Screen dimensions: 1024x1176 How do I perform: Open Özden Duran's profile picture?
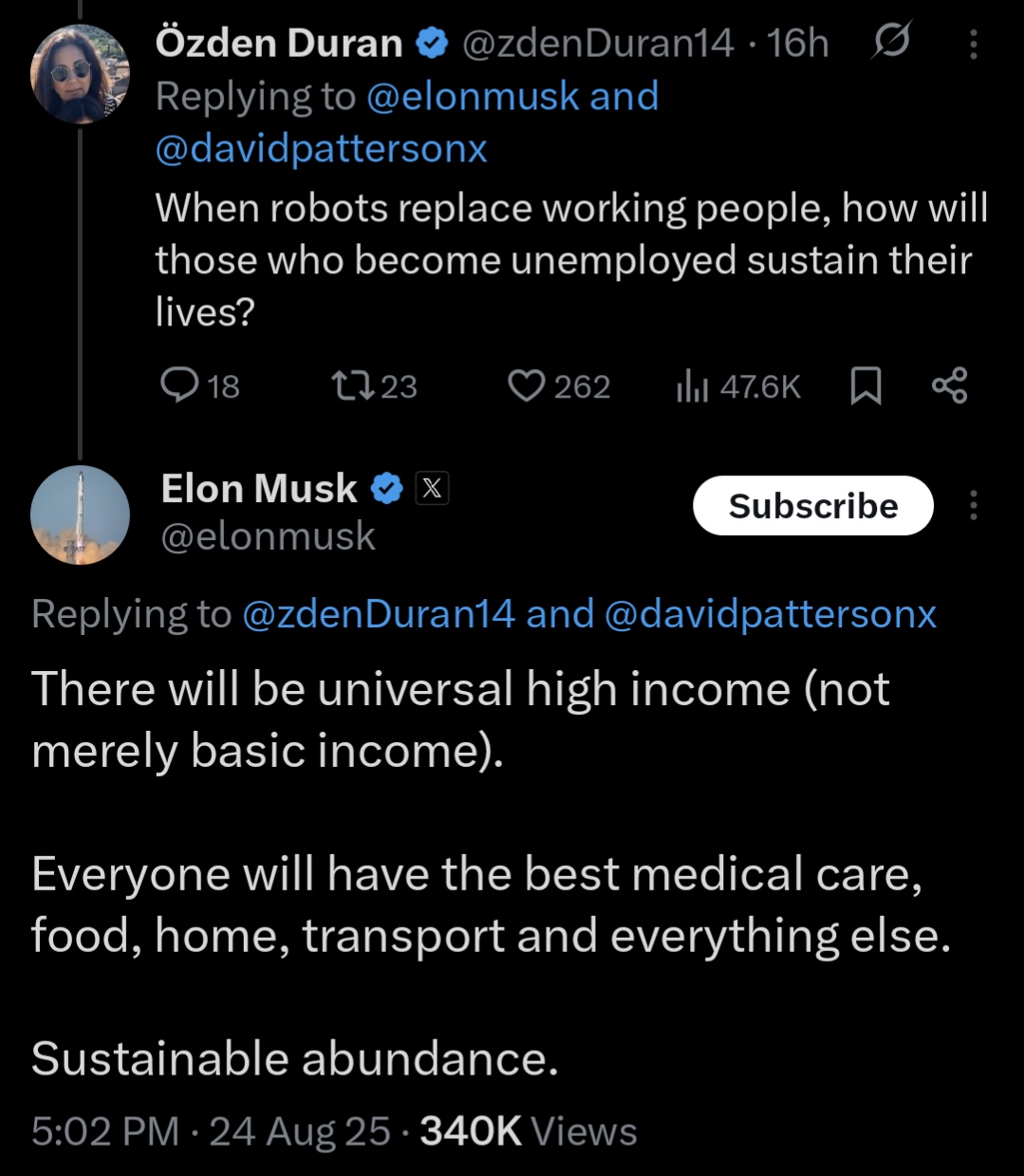(80, 74)
